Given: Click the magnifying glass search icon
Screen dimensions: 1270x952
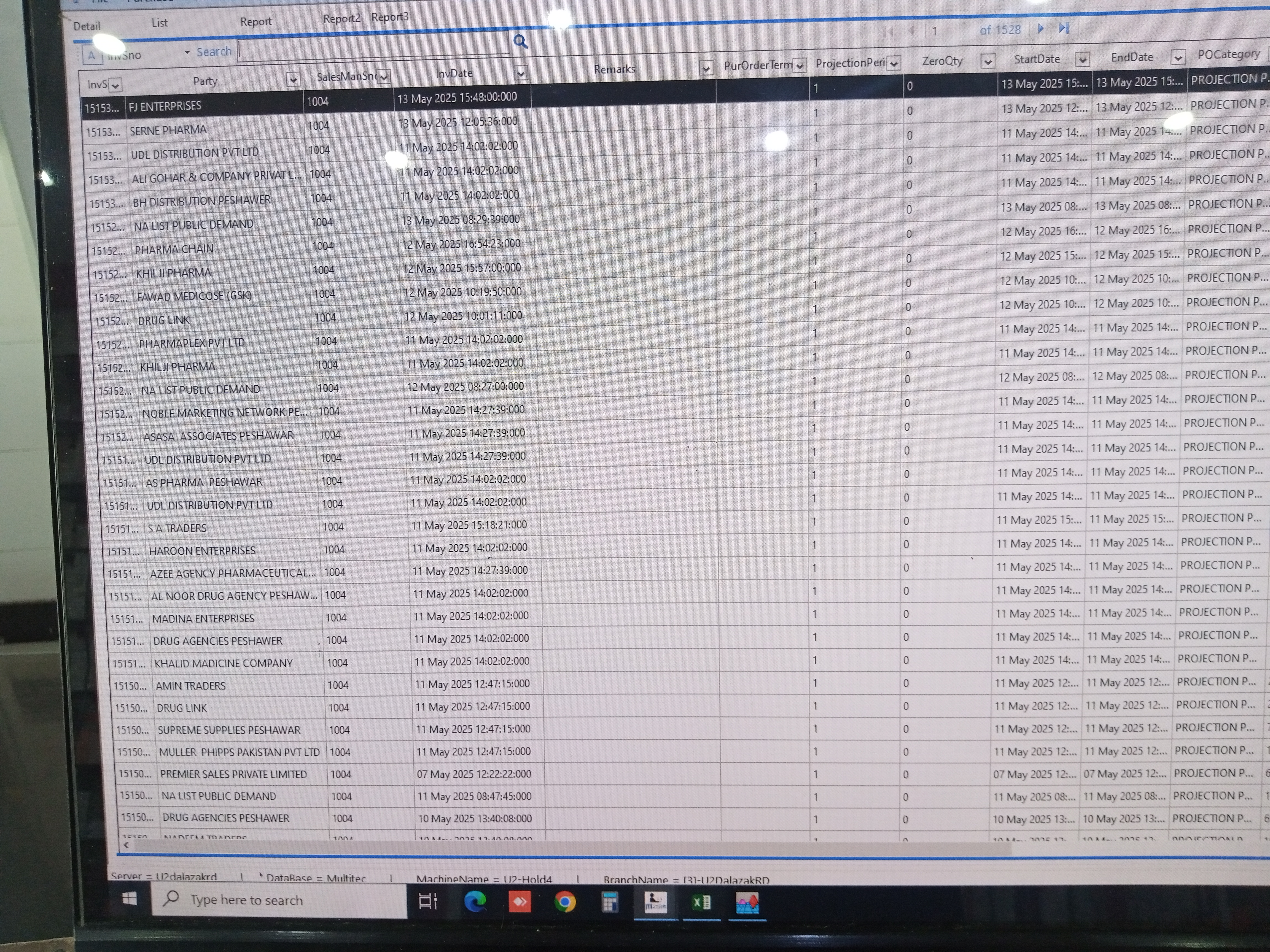Looking at the screenshot, I should click(520, 41).
